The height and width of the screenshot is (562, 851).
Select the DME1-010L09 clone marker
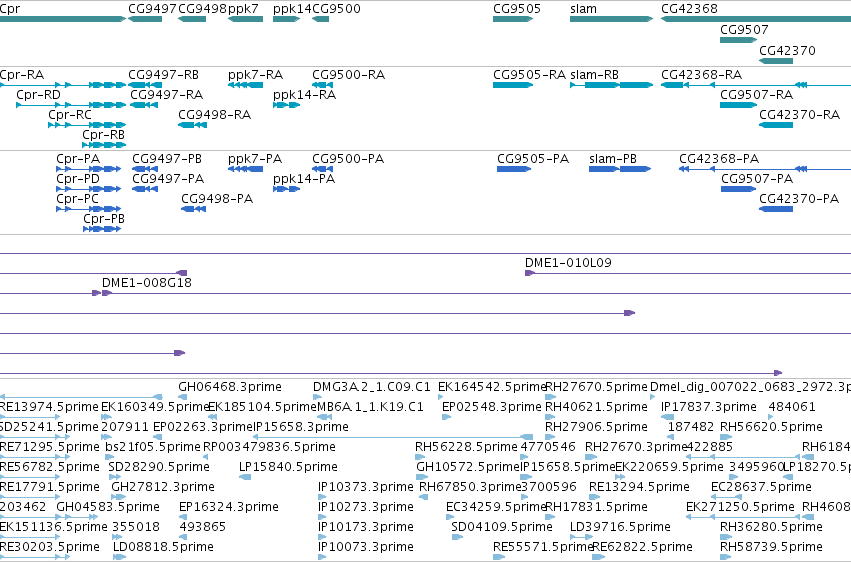[530, 273]
